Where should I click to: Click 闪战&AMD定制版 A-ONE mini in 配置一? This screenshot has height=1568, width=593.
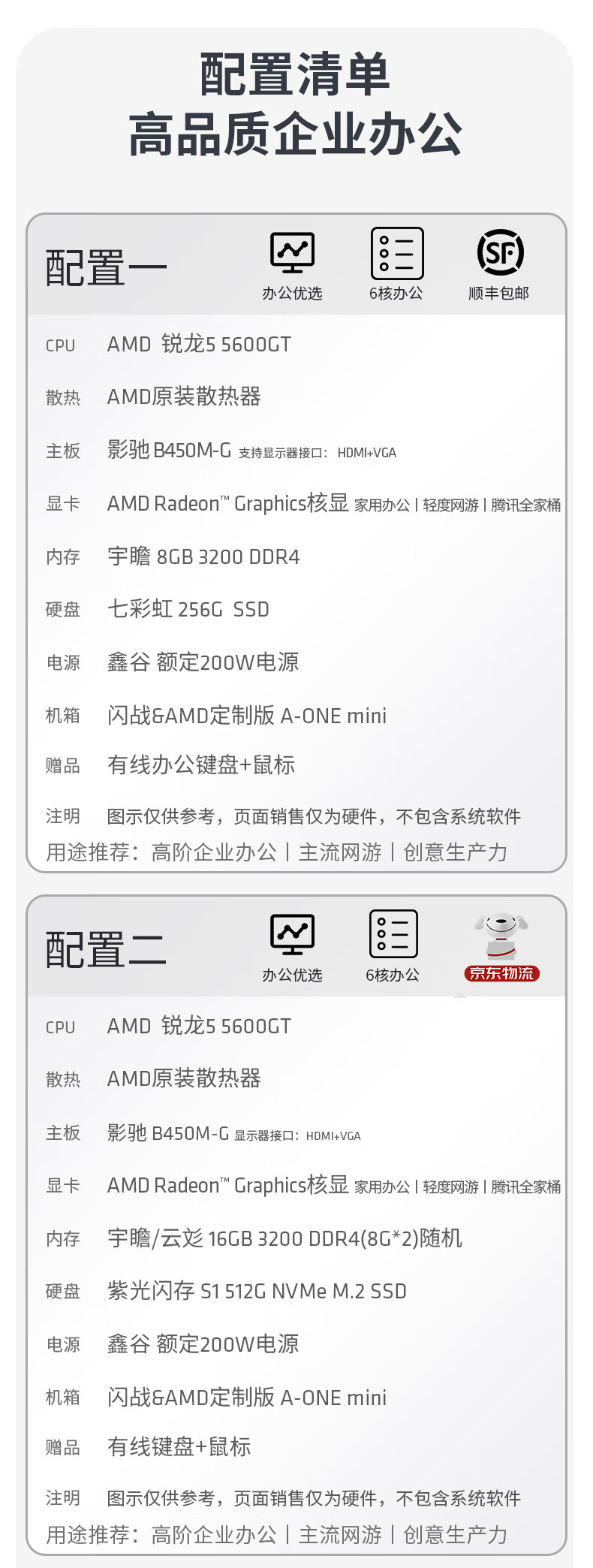(247, 716)
